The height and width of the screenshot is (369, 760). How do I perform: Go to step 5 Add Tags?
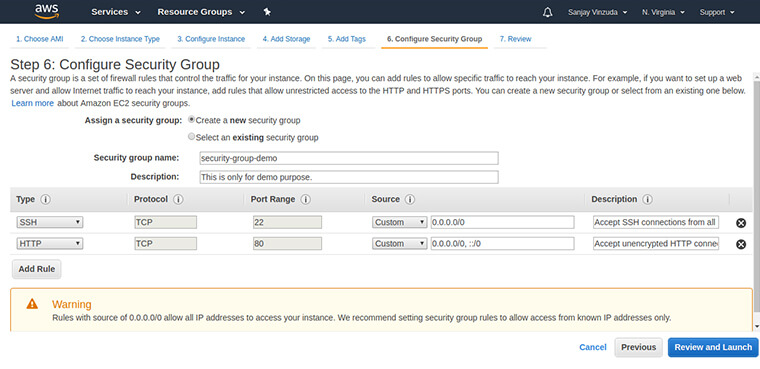pos(347,39)
